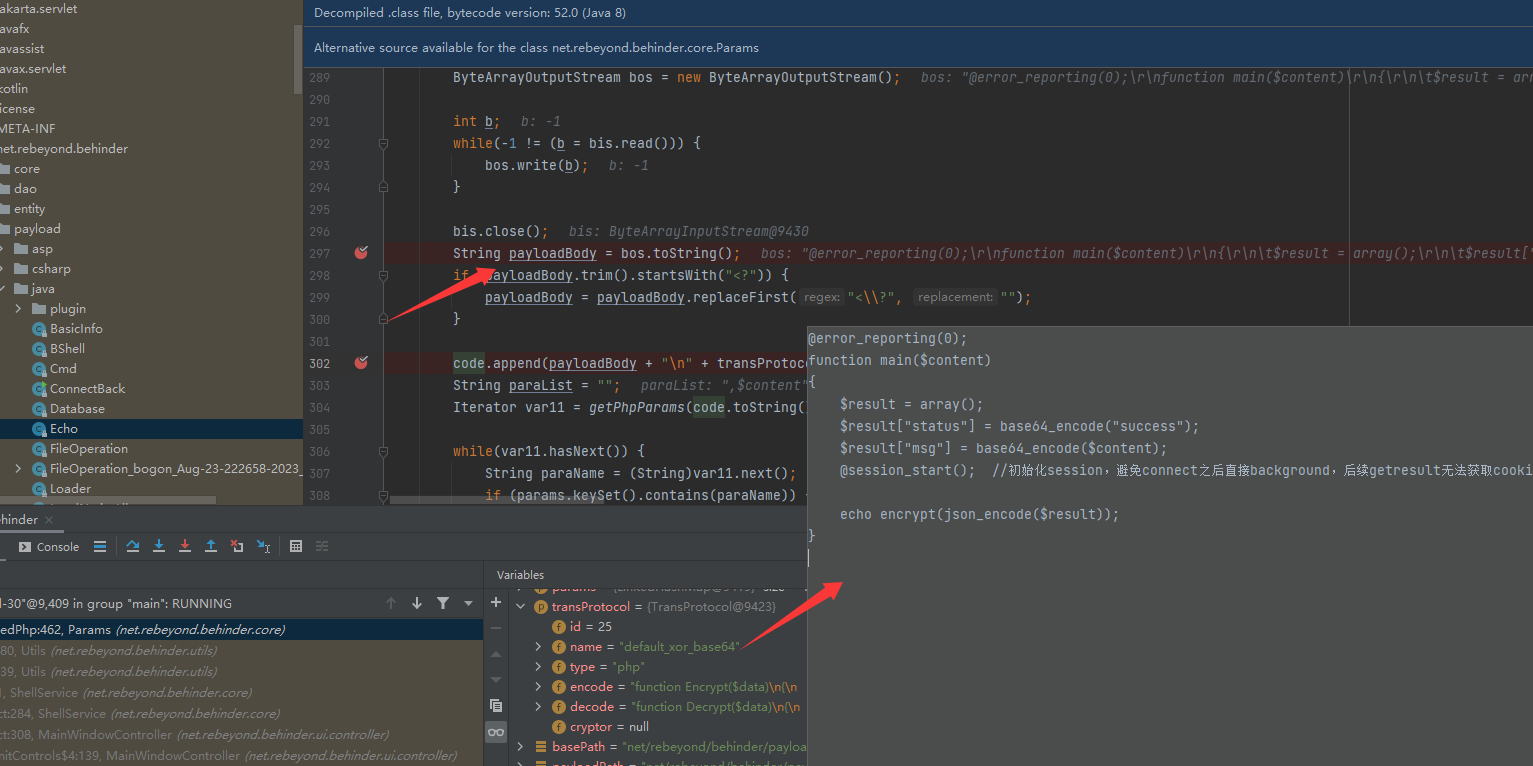The width and height of the screenshot is (1533, 766).
Task: Switch to the Console tab
Action: point(49,547)
